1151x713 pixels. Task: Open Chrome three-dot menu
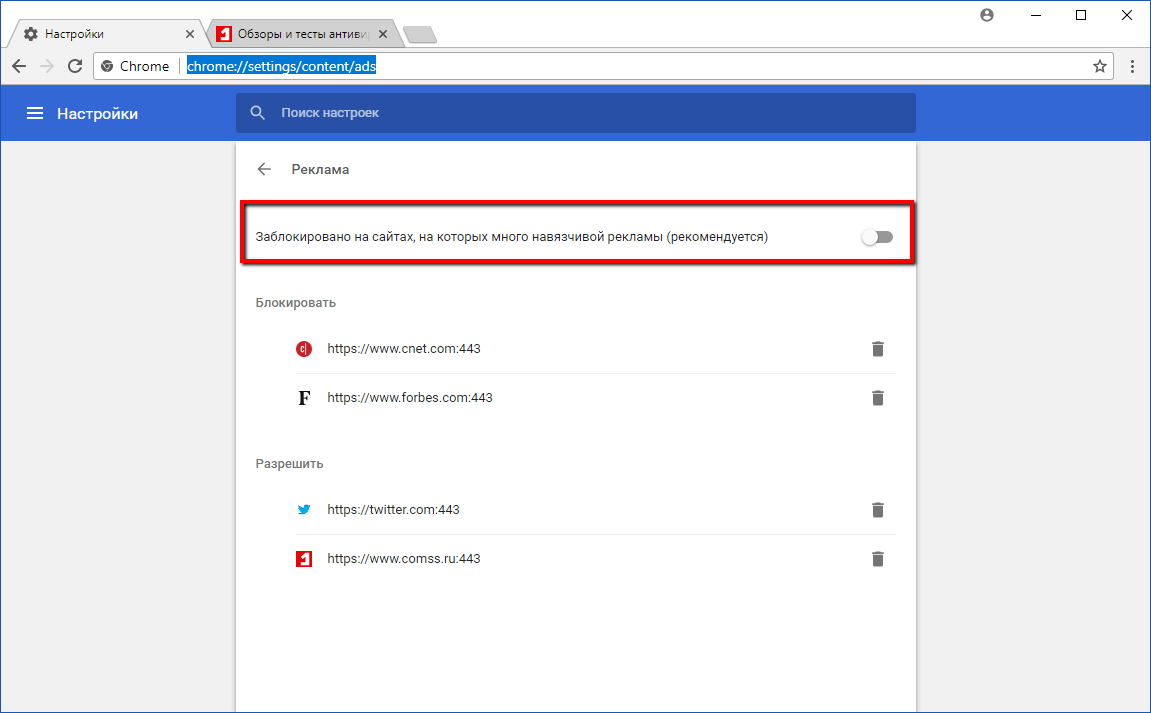1133,66
